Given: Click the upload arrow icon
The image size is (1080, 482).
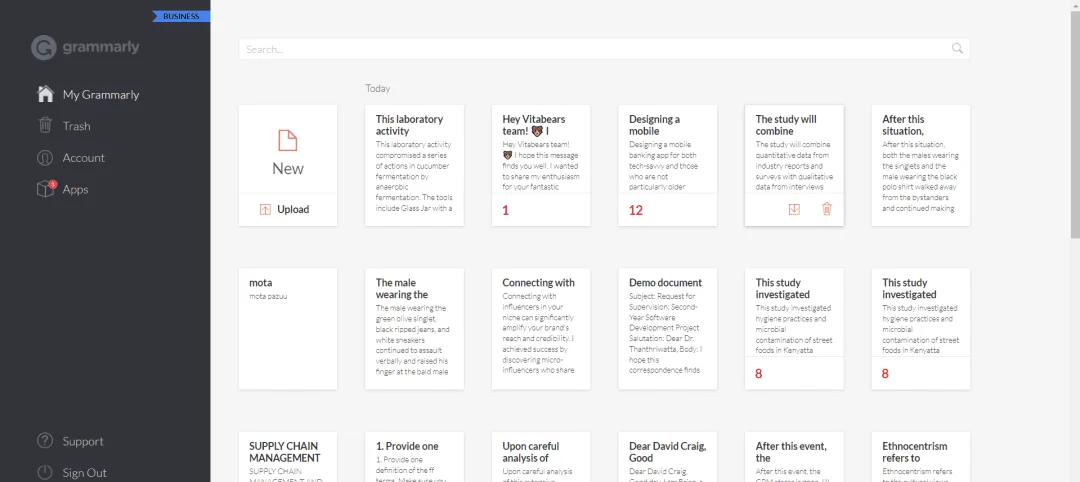Looking at the screenshot, I should 265,209.
